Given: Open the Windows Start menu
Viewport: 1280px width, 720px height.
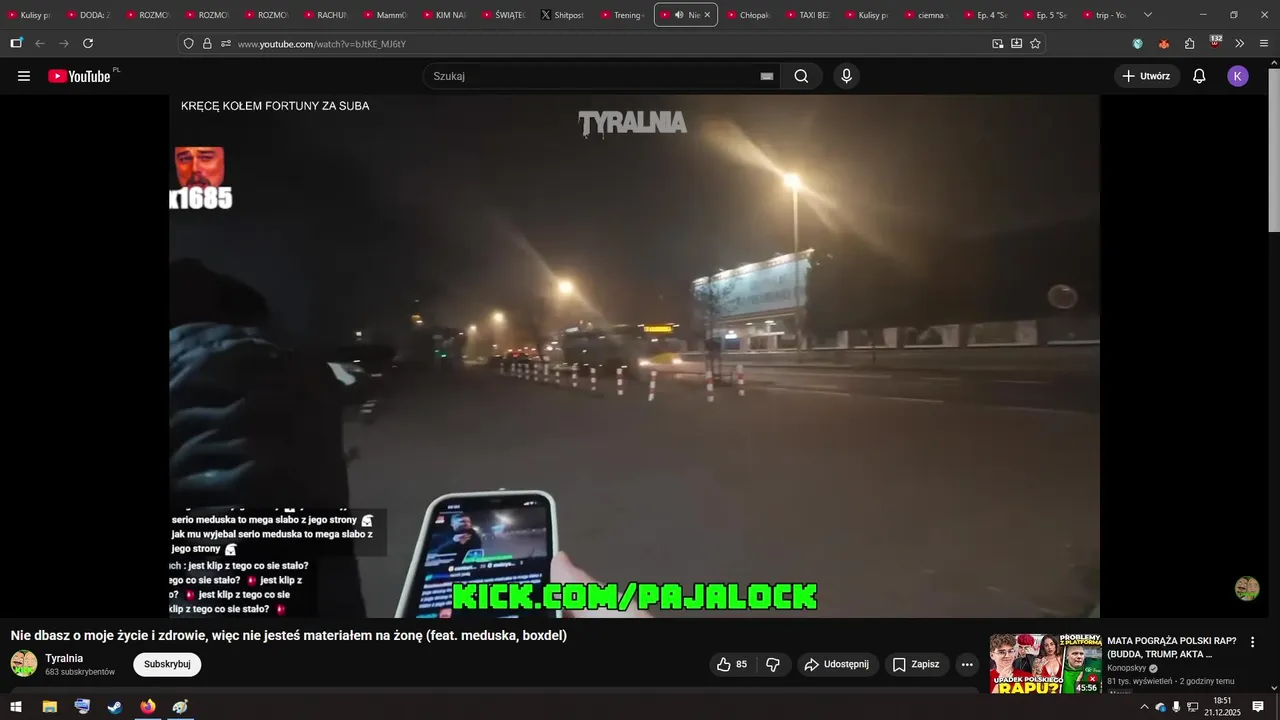Looking at the screenshot, I should tap(16, 707).
